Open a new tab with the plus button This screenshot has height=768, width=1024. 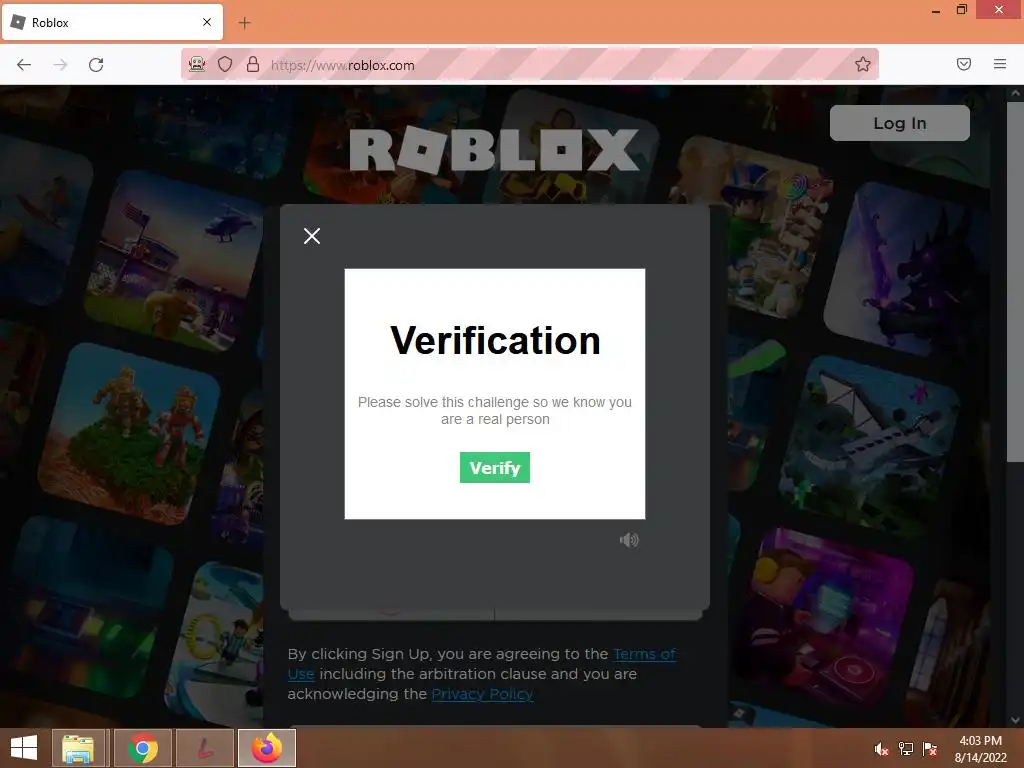(x=244, y=23)
